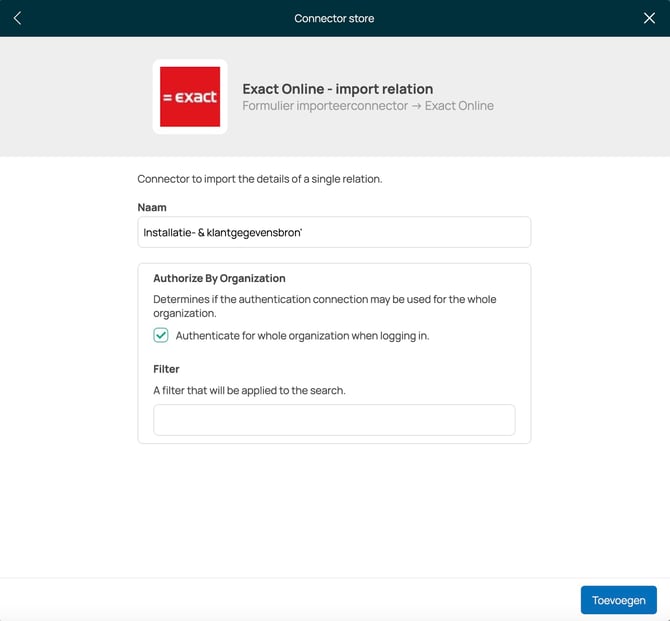Click the connector description sentence

pyautogui.click(x=259, y=179)
